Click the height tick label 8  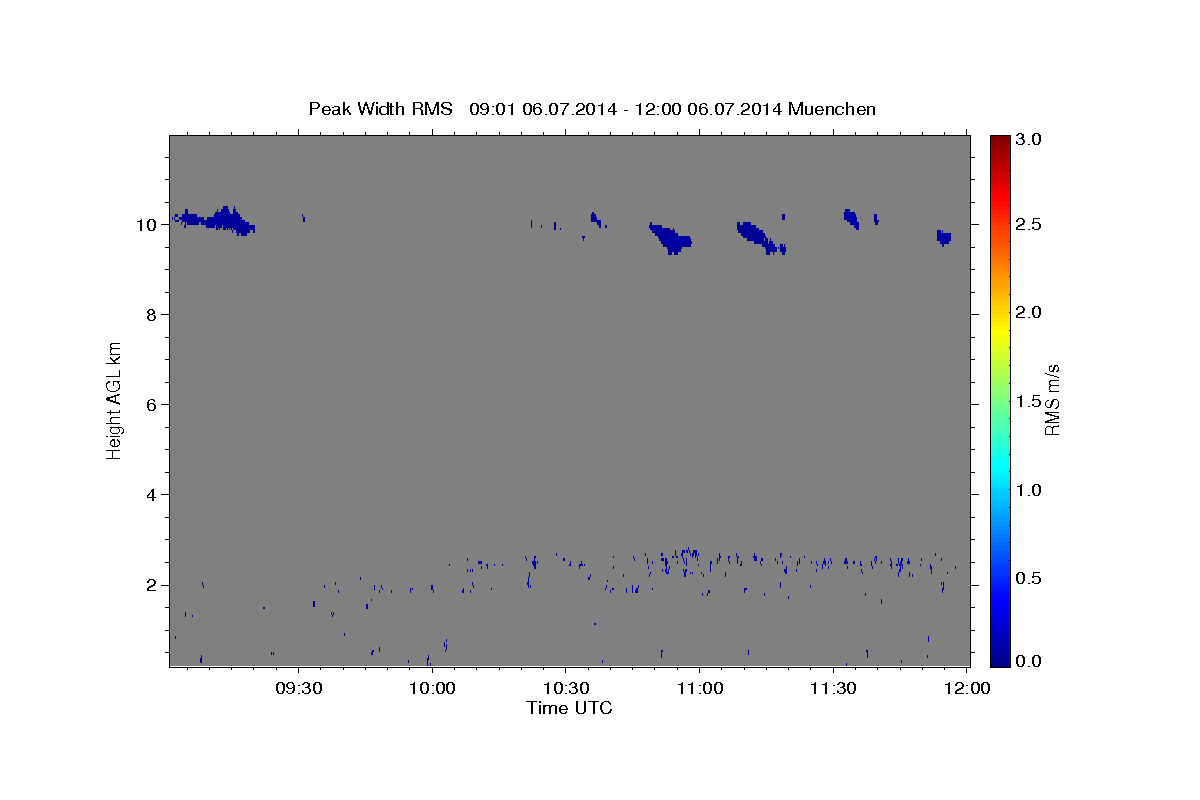(x=150, y=315)
